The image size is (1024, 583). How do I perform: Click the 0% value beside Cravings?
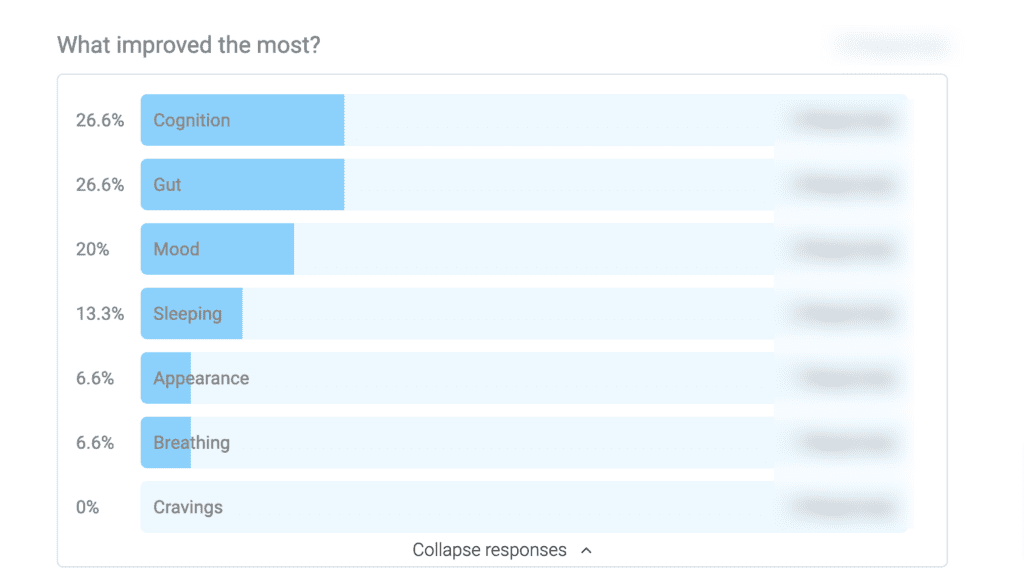[x=88, y=507]
